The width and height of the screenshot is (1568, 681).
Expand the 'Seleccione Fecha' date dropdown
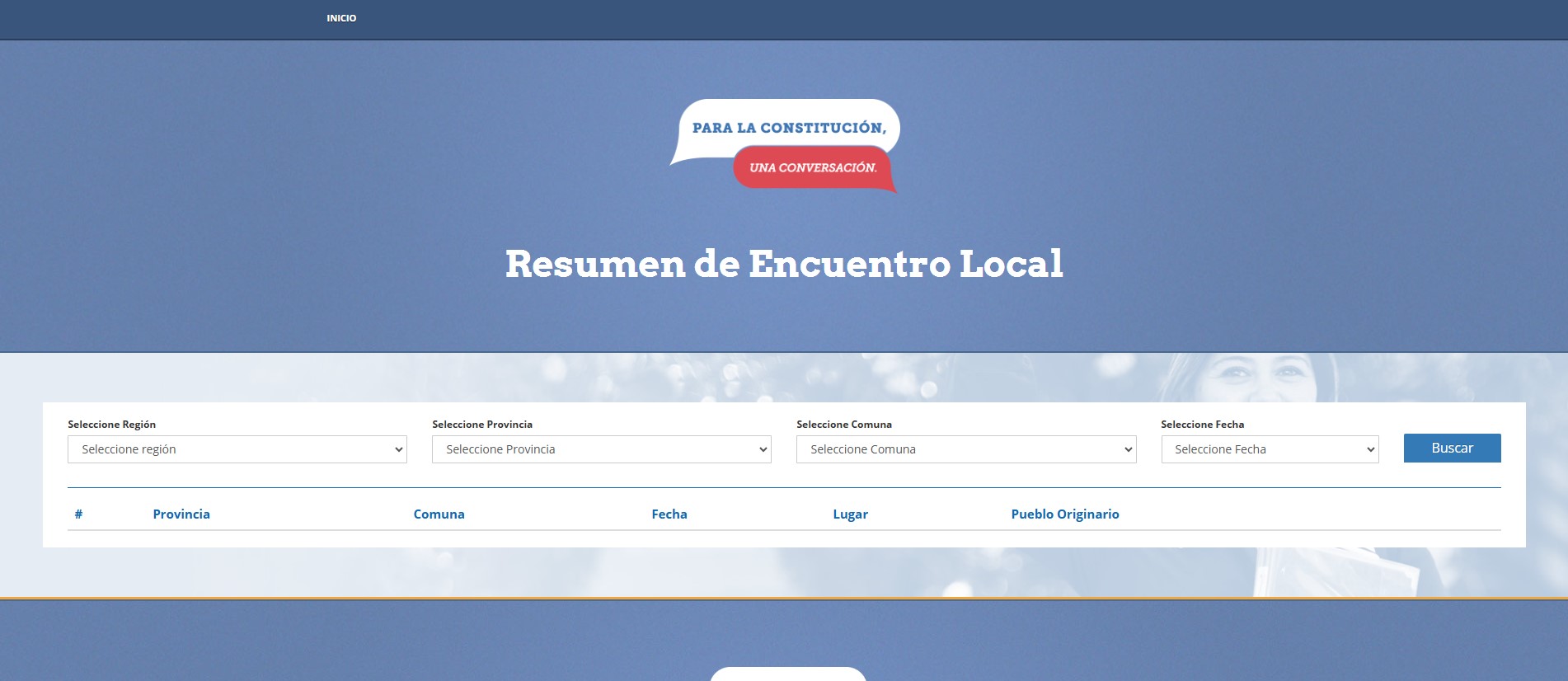[1270, 449]
